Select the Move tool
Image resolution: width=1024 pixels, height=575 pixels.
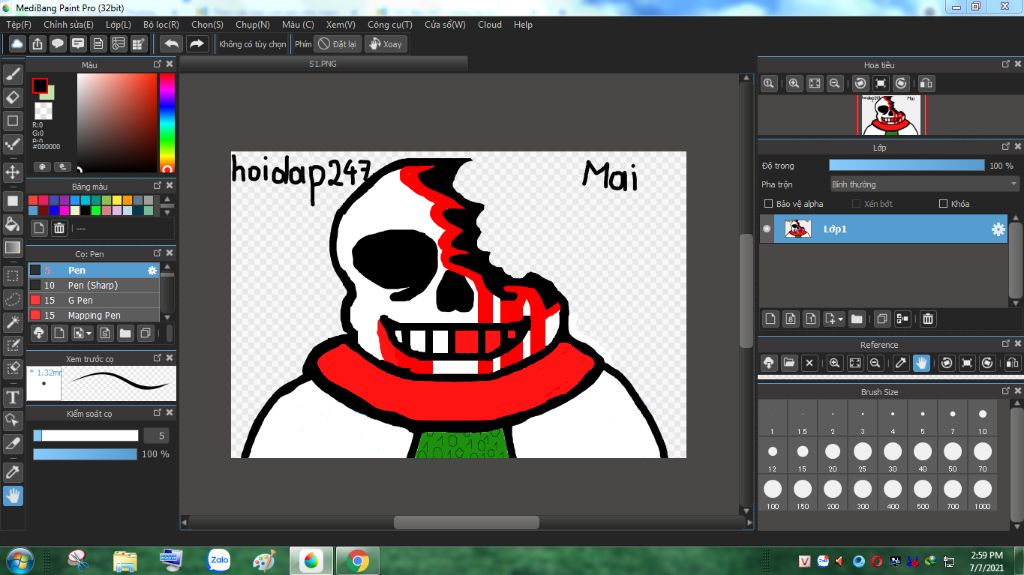[12, 172]
